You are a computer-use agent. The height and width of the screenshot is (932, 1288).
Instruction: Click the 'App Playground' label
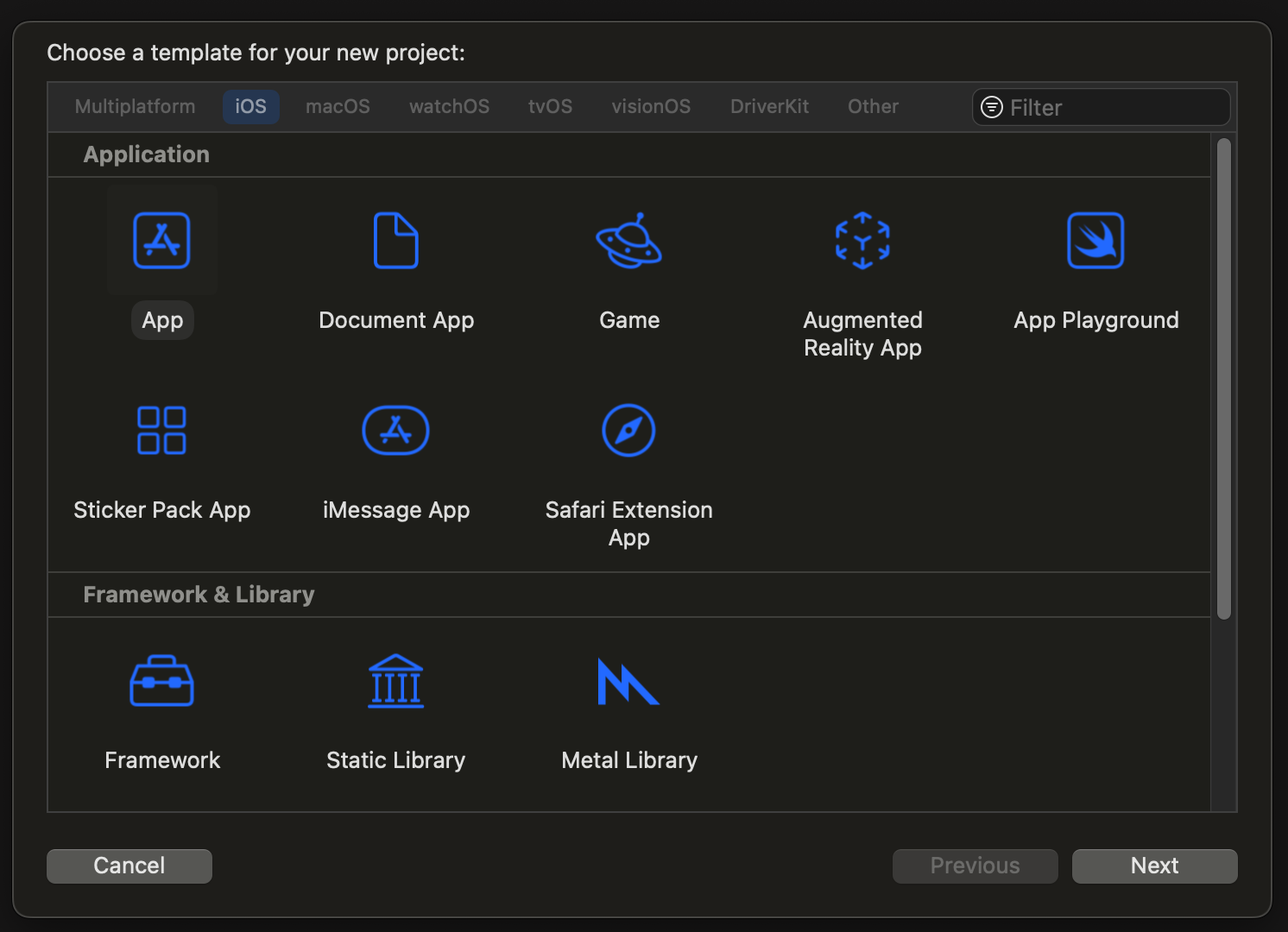pos(1096,320)
